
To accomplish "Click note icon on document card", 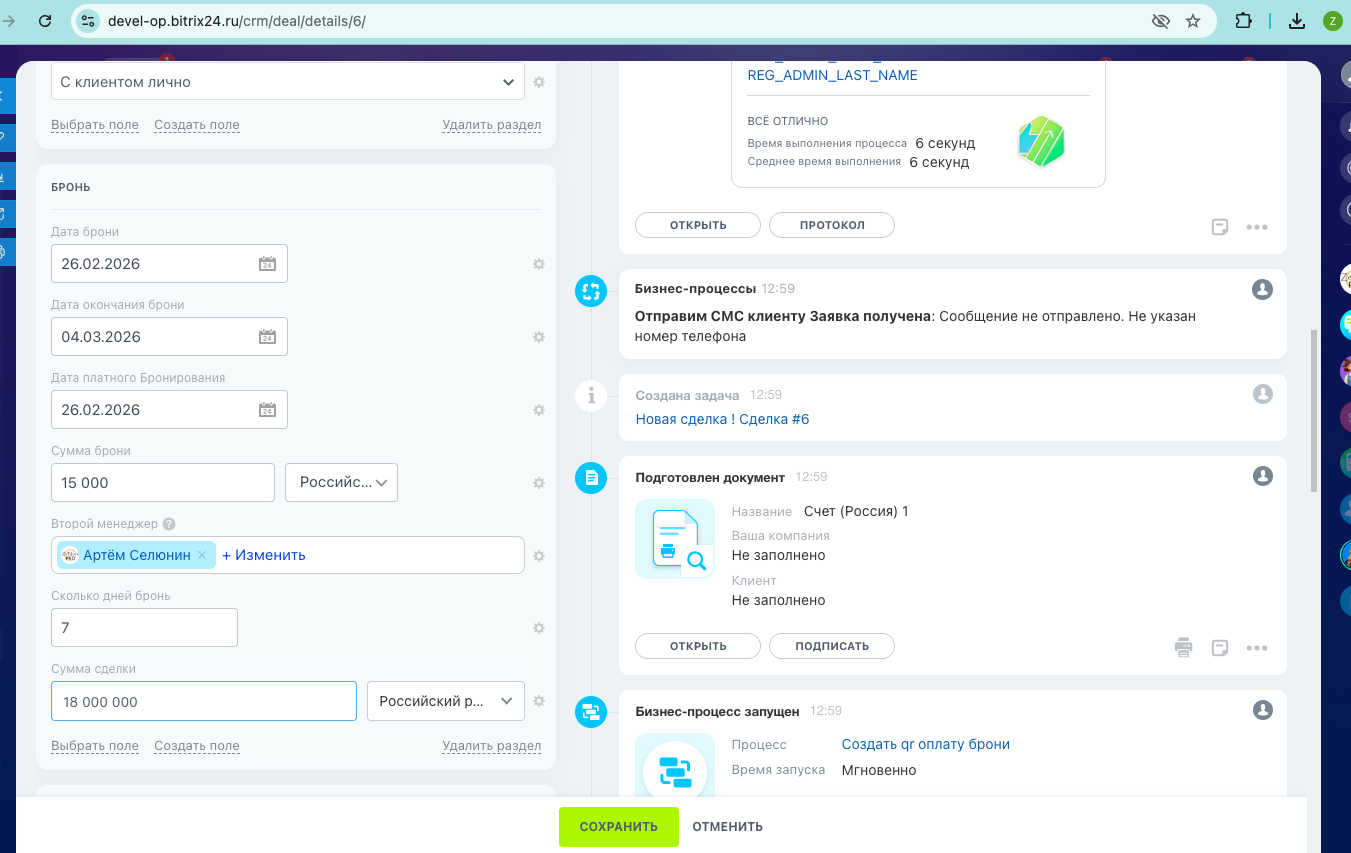I will (1219, 648).
